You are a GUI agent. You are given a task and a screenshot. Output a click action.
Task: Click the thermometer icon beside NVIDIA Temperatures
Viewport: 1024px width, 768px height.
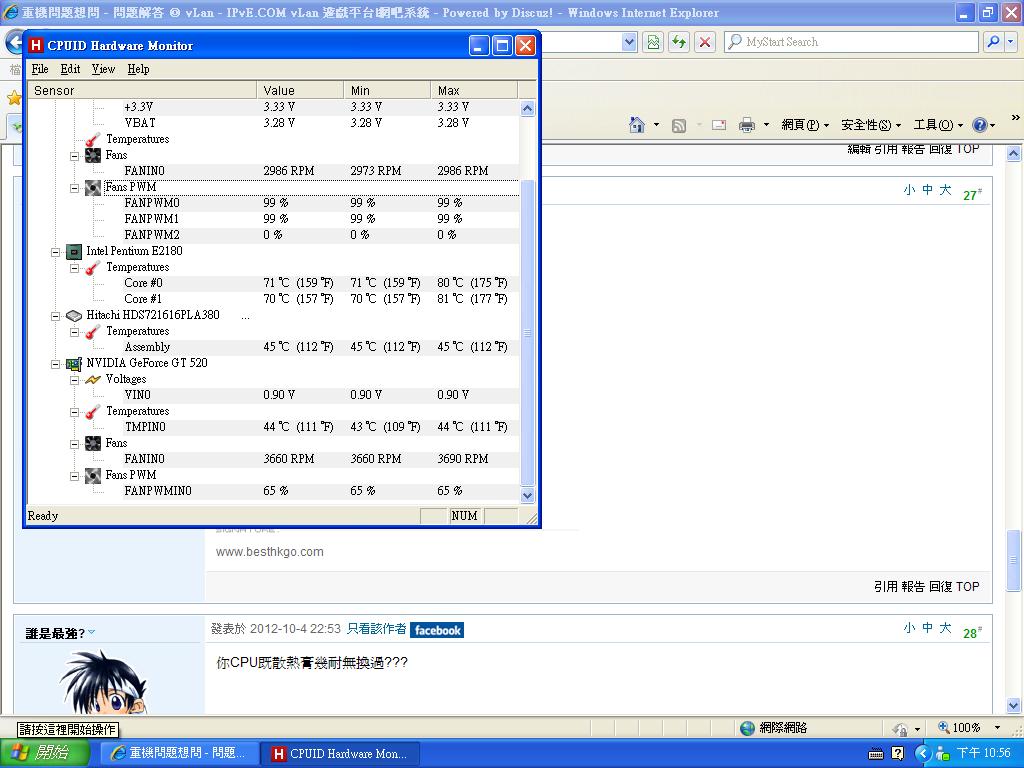click(x=93, y=411)
